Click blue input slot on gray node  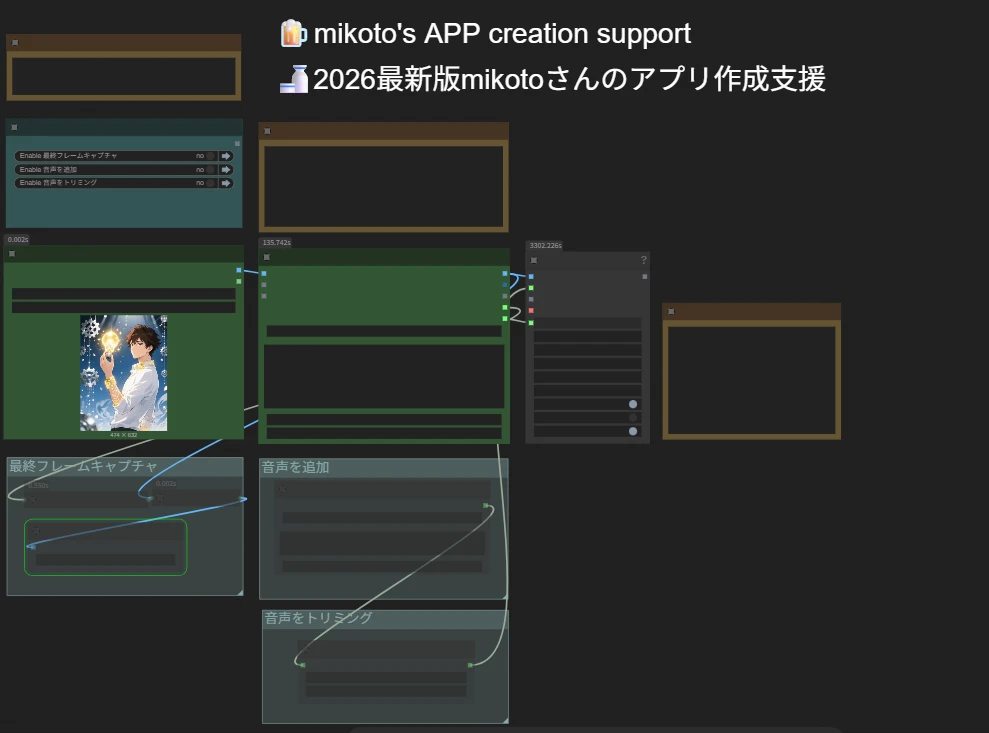[x=531, y=276]
